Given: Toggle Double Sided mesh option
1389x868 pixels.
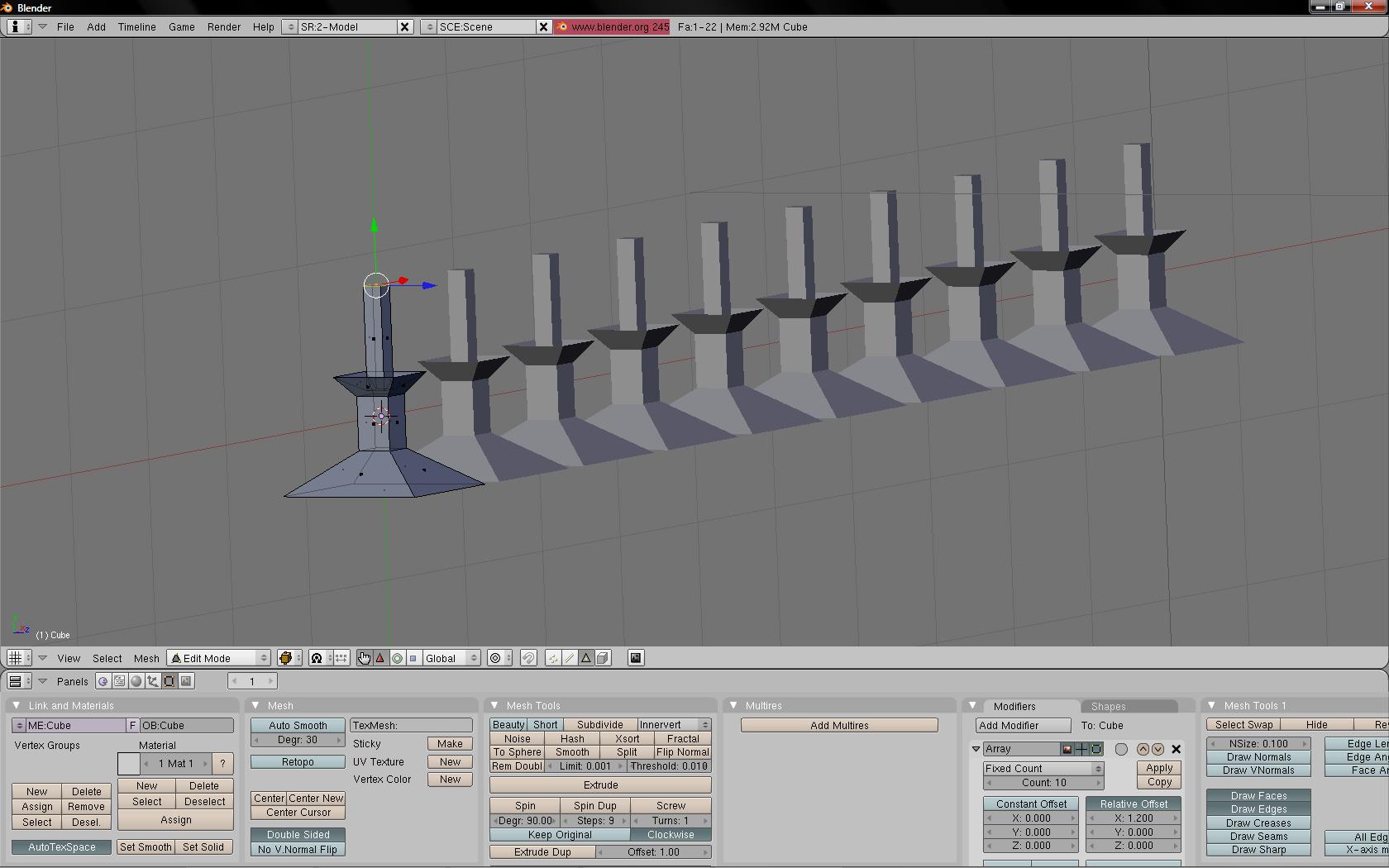Looking at the screenshot, I should point(298,835).
